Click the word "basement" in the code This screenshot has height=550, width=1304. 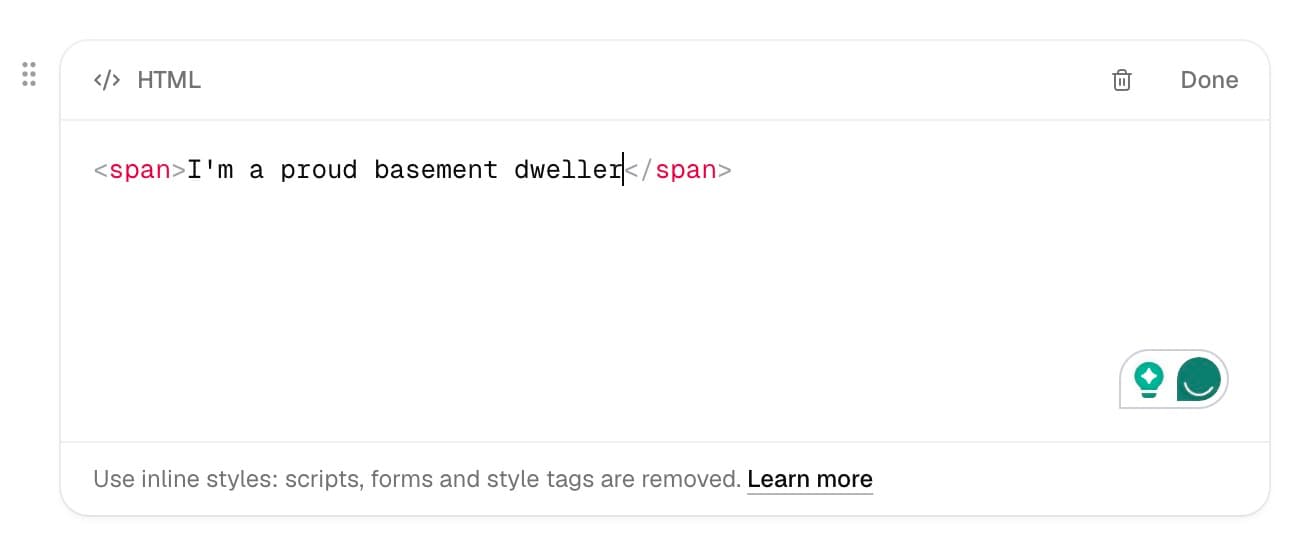(436, 170)
